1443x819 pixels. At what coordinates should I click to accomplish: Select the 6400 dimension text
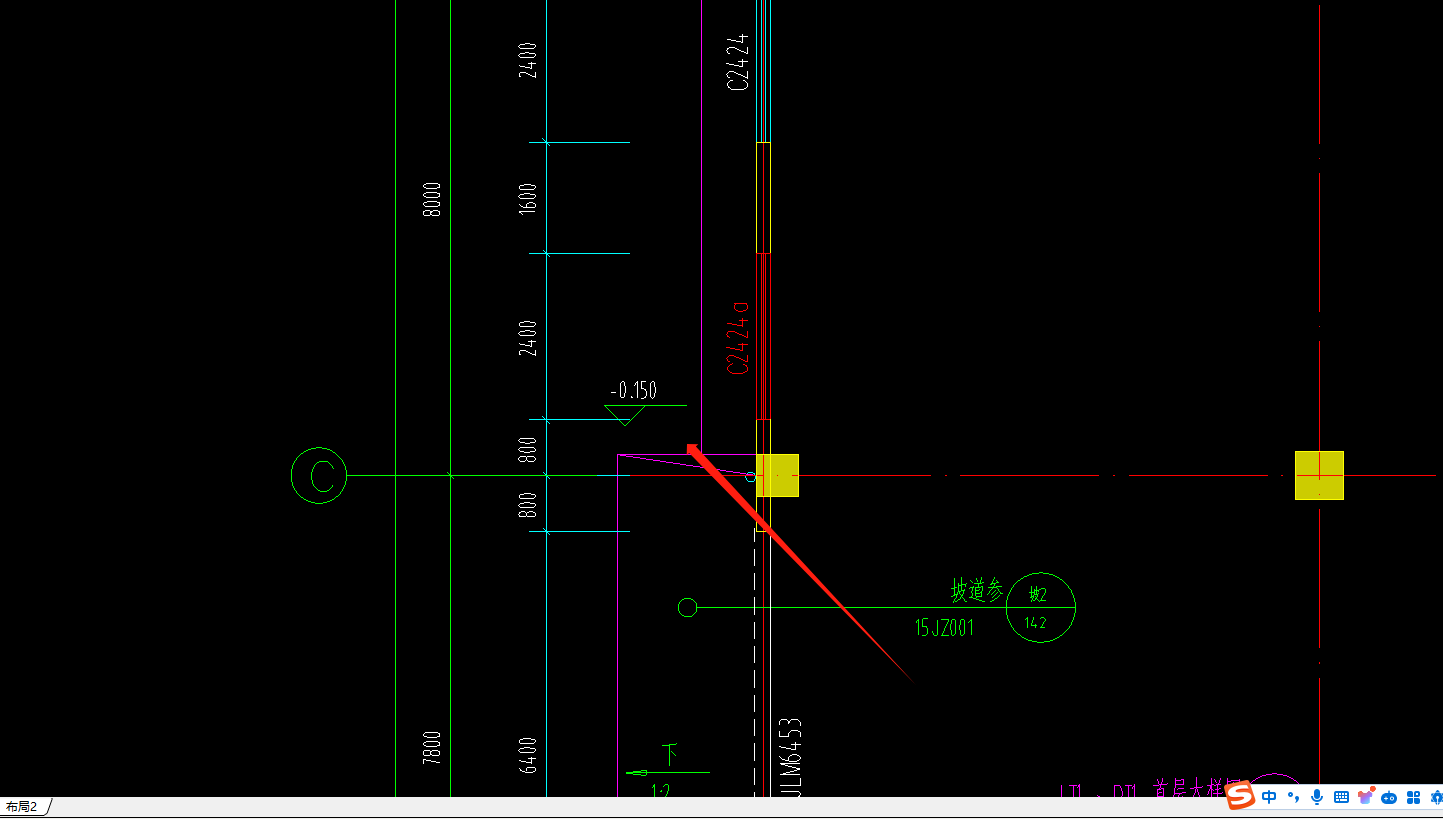(528, 755)
